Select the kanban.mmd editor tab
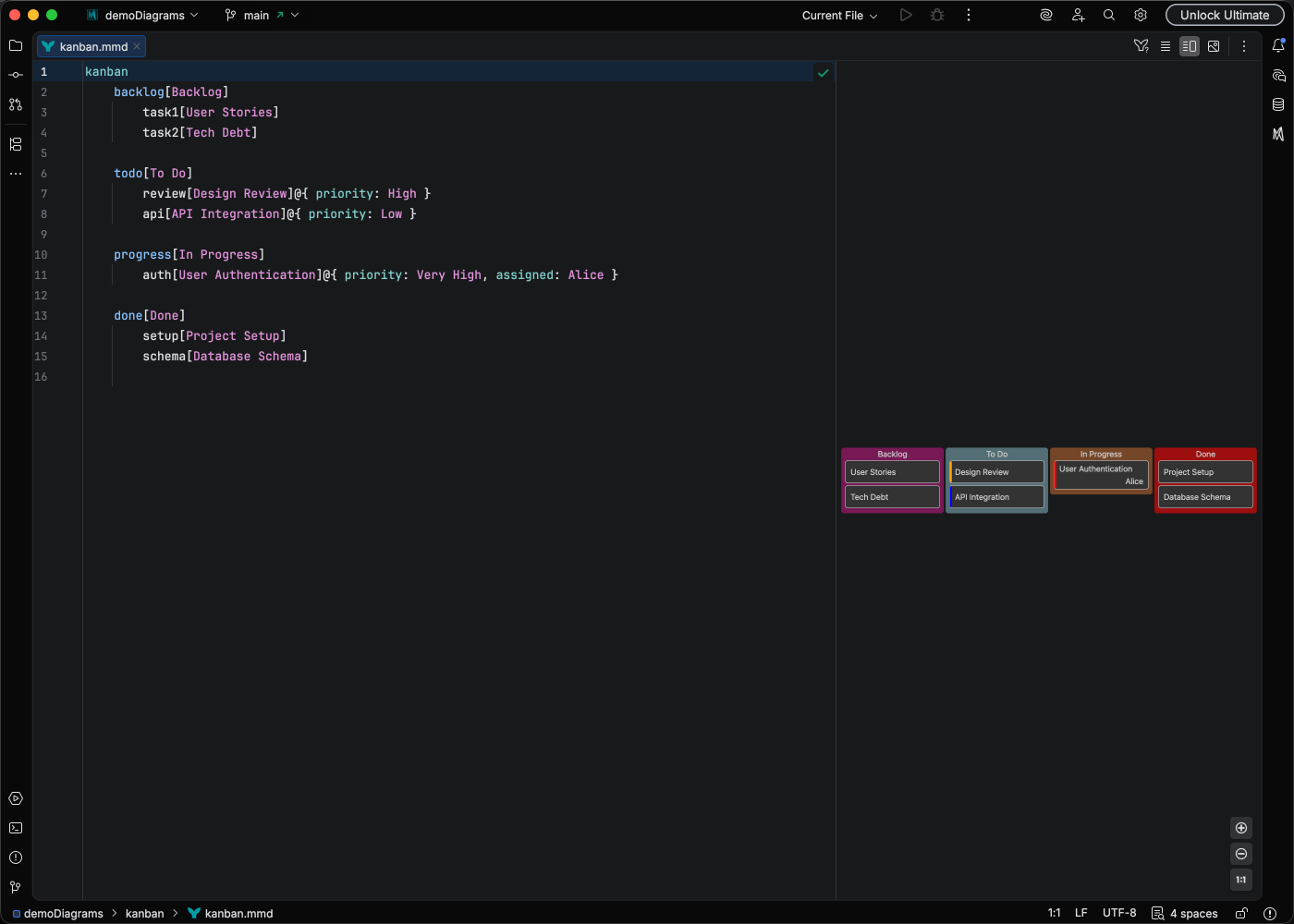 click(x=92, y=46)
